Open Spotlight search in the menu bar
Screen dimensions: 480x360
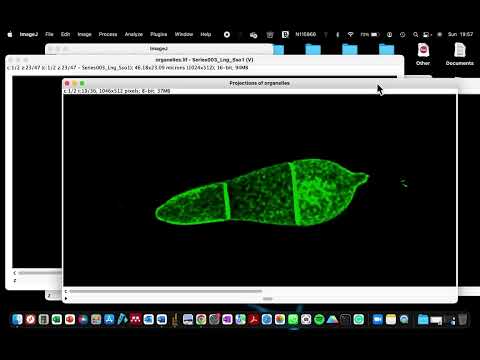(x=415, y=34)
